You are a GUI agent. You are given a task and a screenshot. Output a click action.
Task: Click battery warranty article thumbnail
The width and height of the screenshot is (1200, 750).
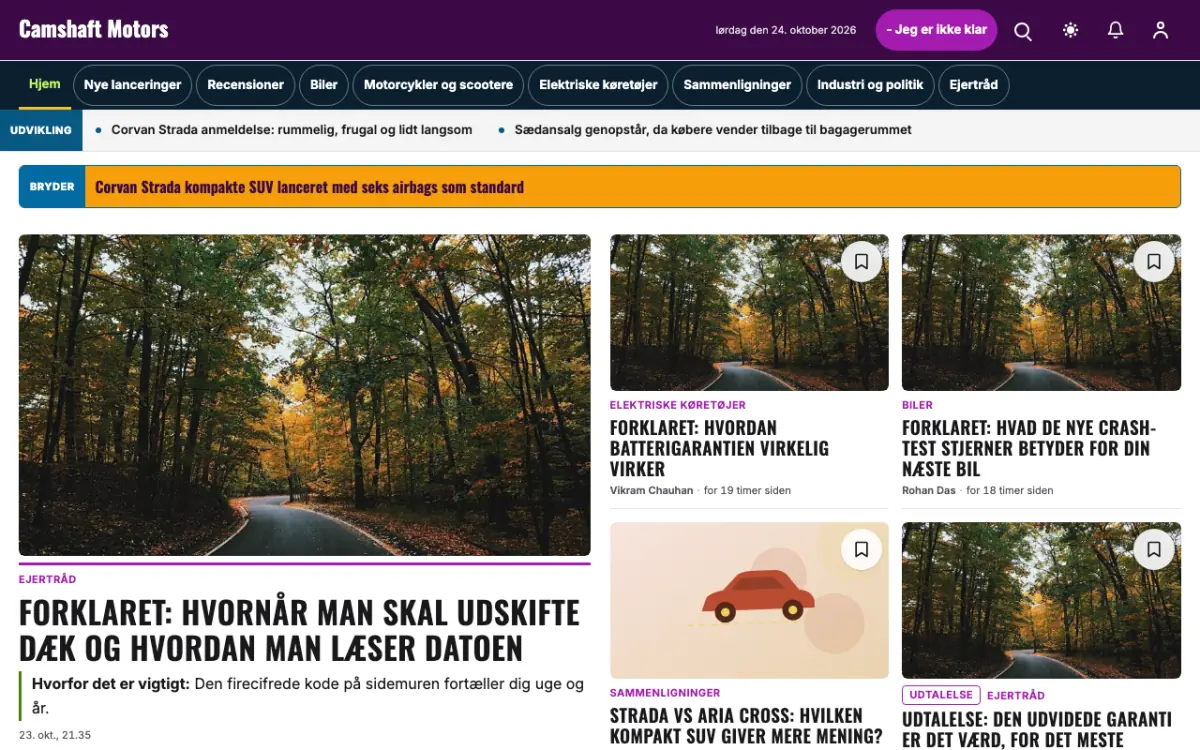coord(749,313)
